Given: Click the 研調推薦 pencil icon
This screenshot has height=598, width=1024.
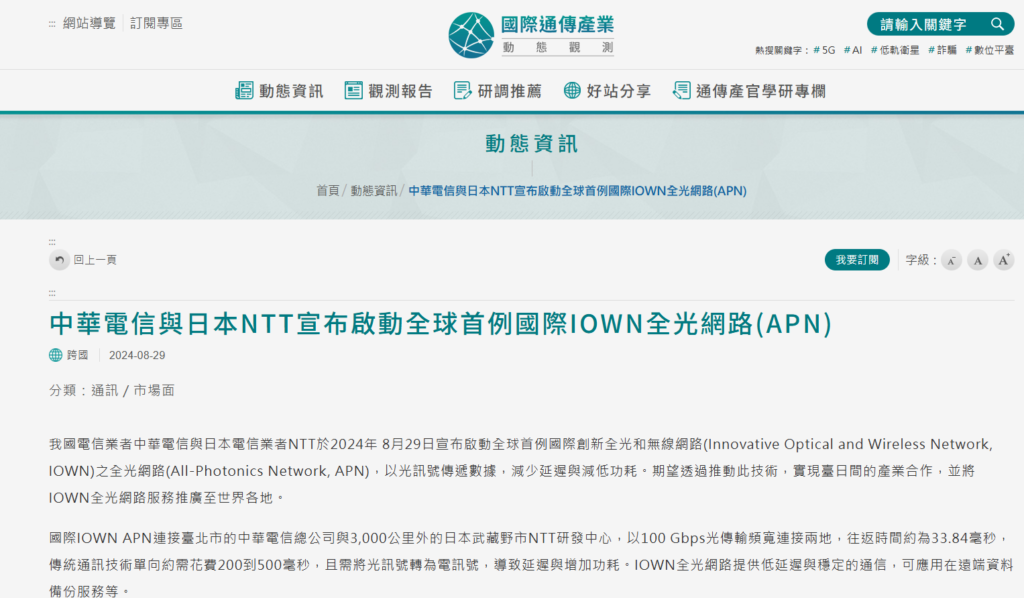Looking at the screenshot, I should point(462,90).
